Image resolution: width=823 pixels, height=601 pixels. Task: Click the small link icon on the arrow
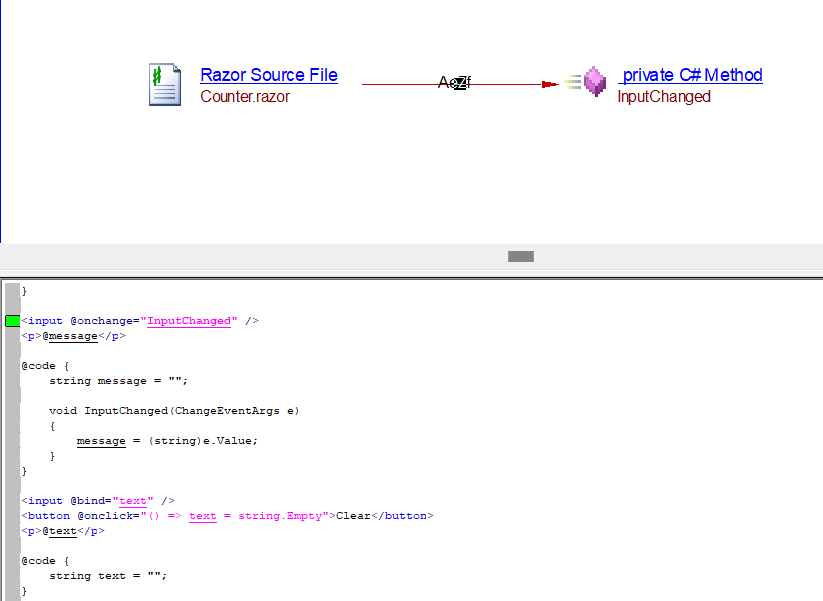tap(458, 85)
